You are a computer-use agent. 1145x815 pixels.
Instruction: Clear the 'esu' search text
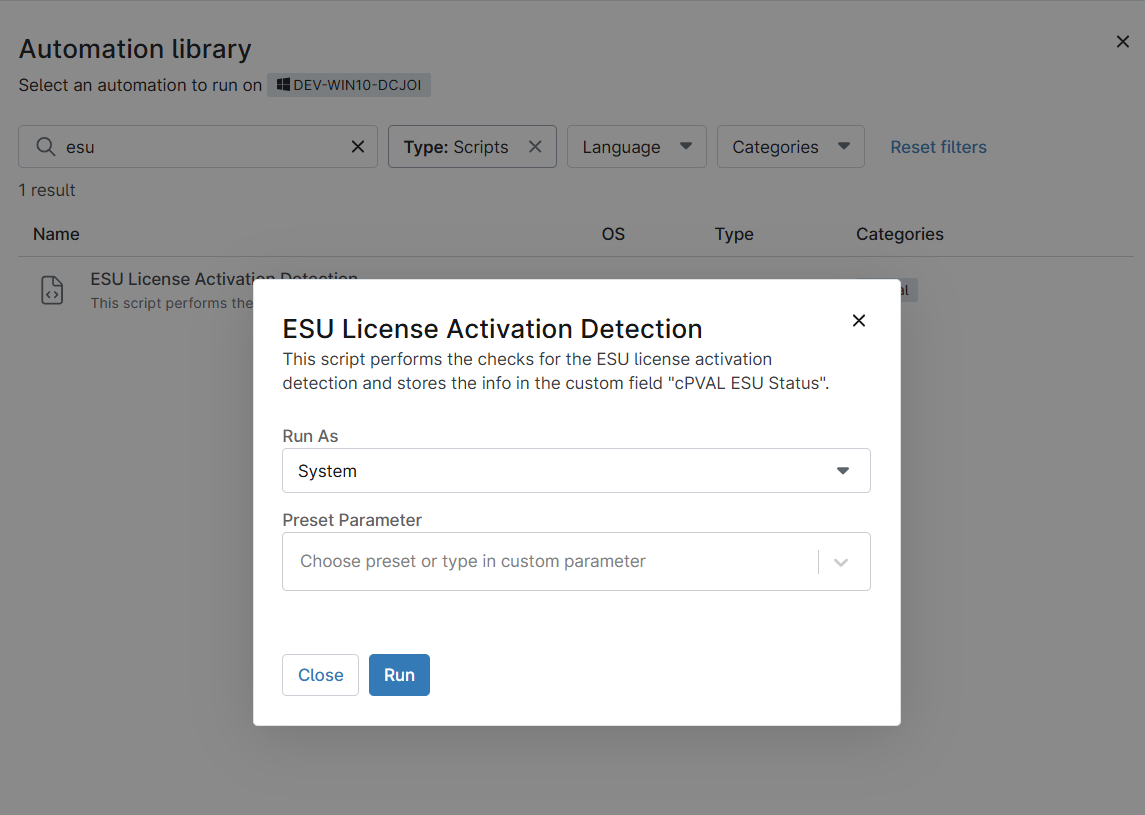click(357, 147)
